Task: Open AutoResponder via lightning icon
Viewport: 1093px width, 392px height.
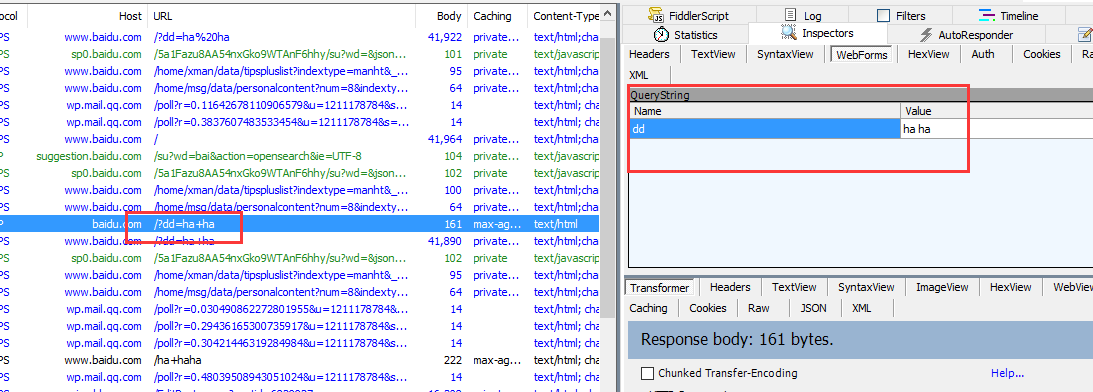Action: coord(926,35)
